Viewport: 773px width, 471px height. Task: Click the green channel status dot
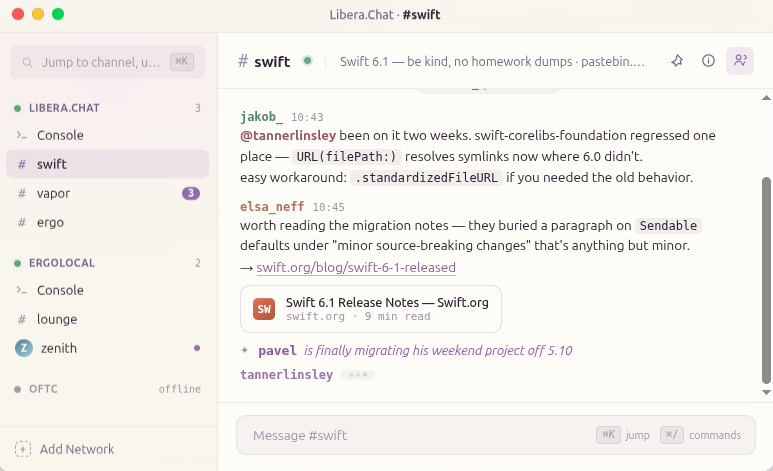(308, 61)
